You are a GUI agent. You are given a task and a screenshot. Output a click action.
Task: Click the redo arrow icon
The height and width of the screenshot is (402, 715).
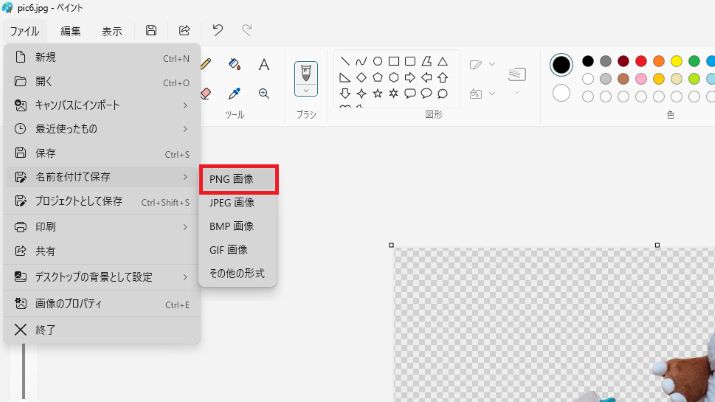click(247, 31)
